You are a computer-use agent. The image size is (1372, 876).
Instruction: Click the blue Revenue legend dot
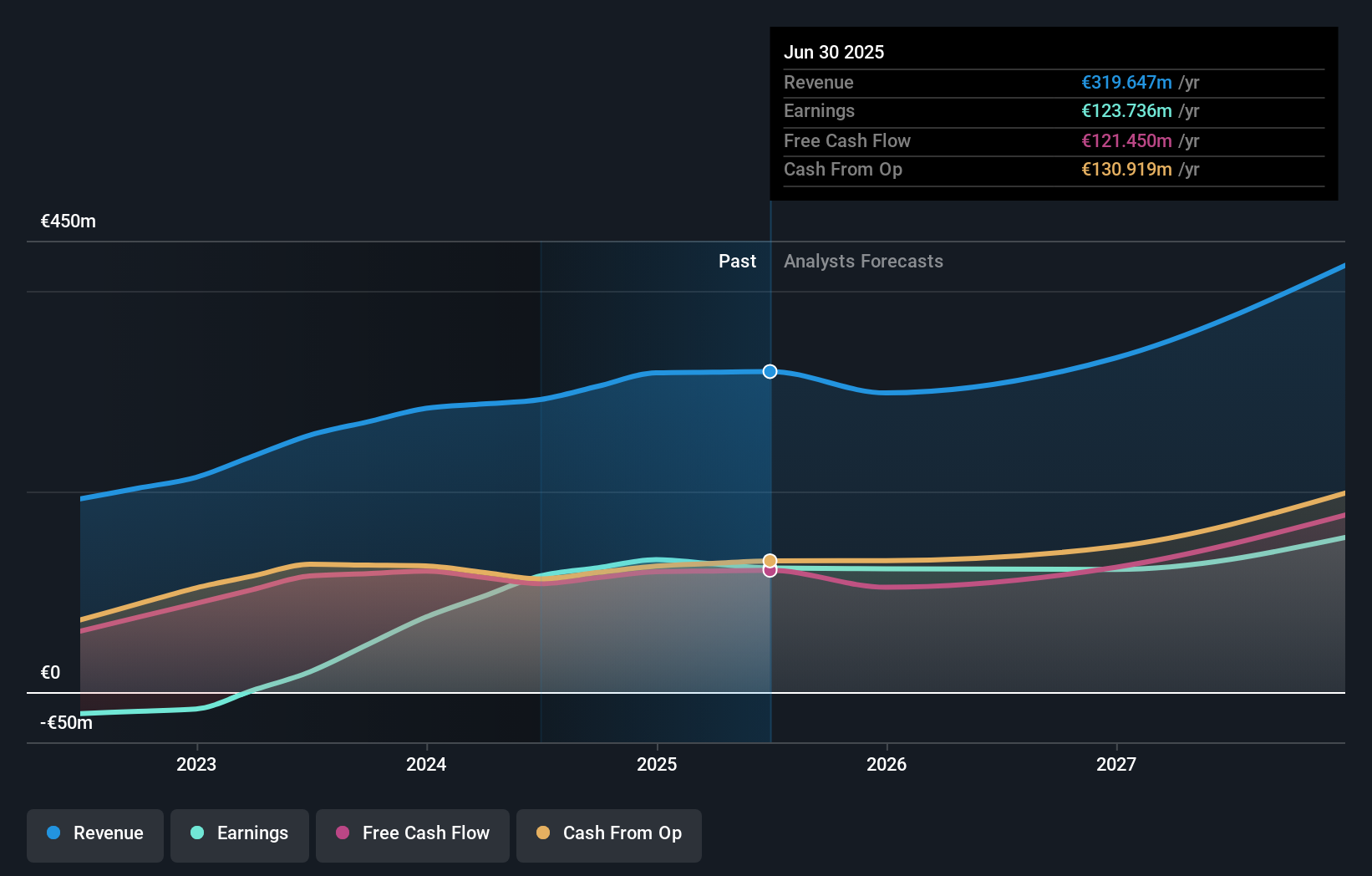[52, 833]
